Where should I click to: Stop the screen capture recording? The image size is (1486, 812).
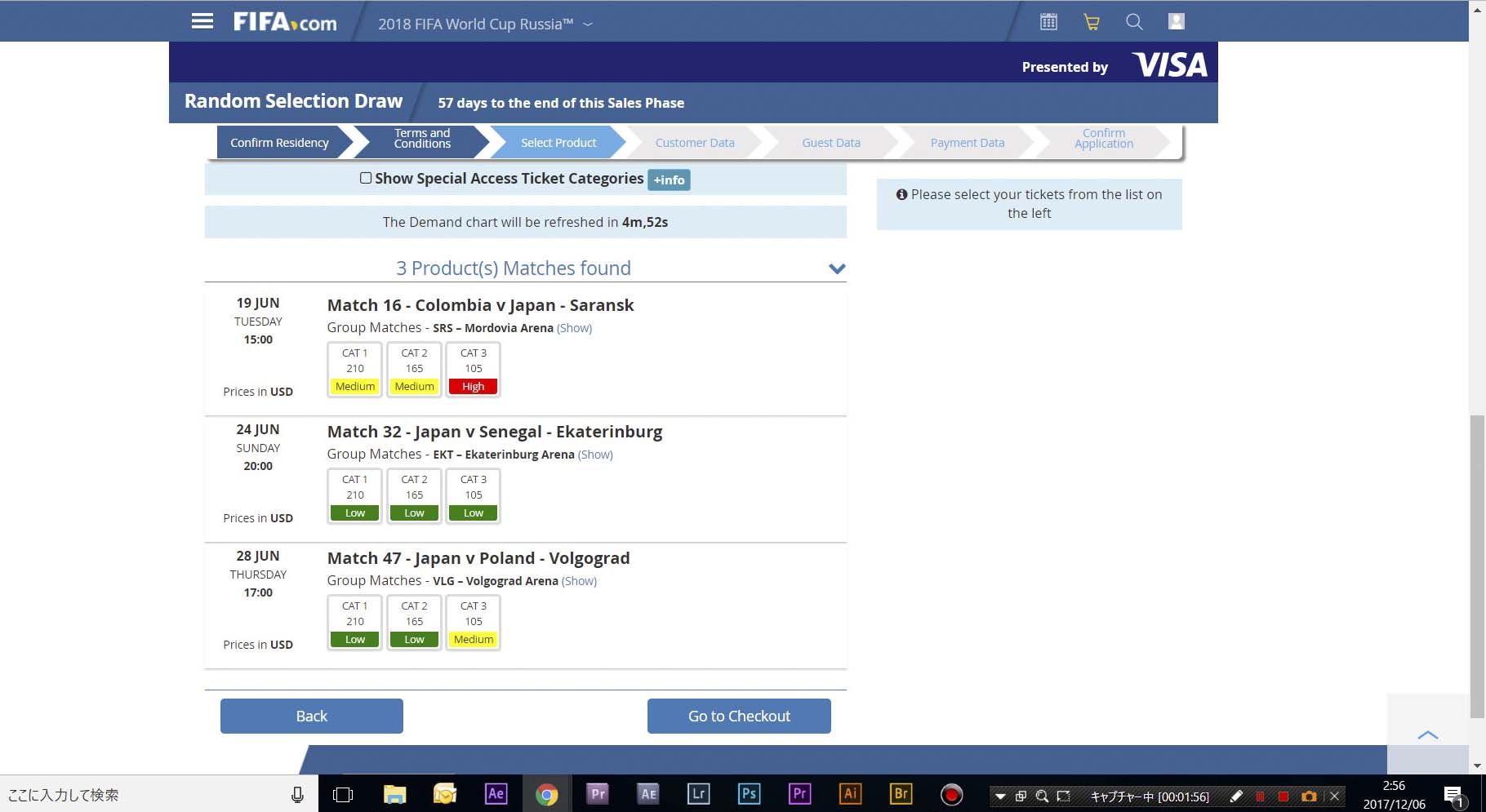(x=1284, y=796)
